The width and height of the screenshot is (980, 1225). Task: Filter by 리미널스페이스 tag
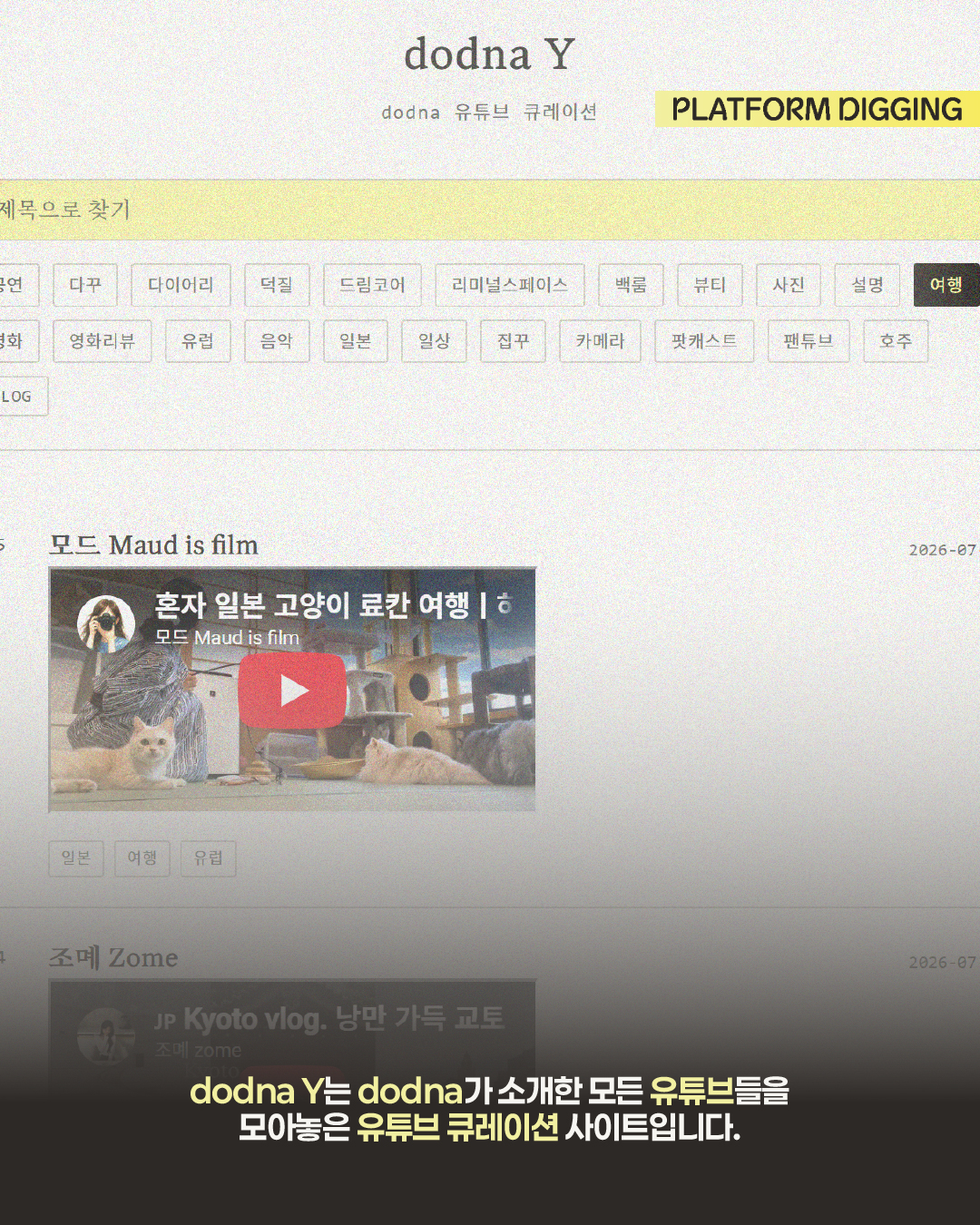coord(510,285)
